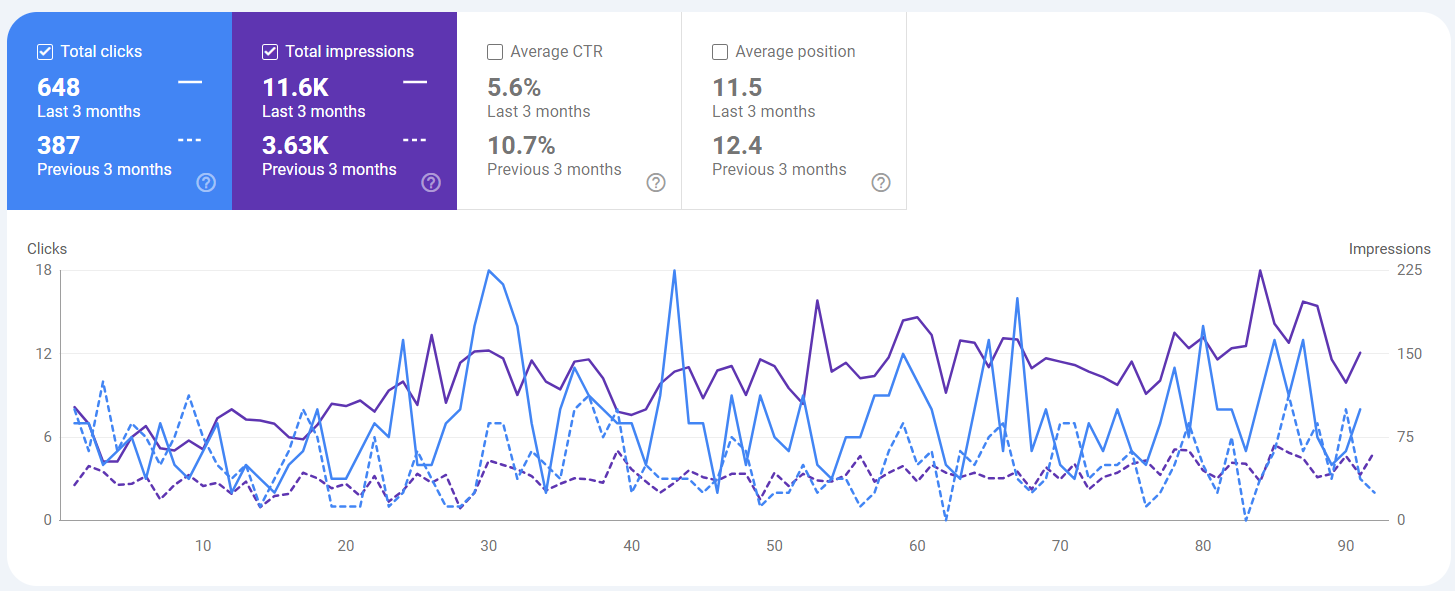Click solid line legend beside 648 clicks
The height and width of the screenshot is (591, 1455).
(190, 82)
